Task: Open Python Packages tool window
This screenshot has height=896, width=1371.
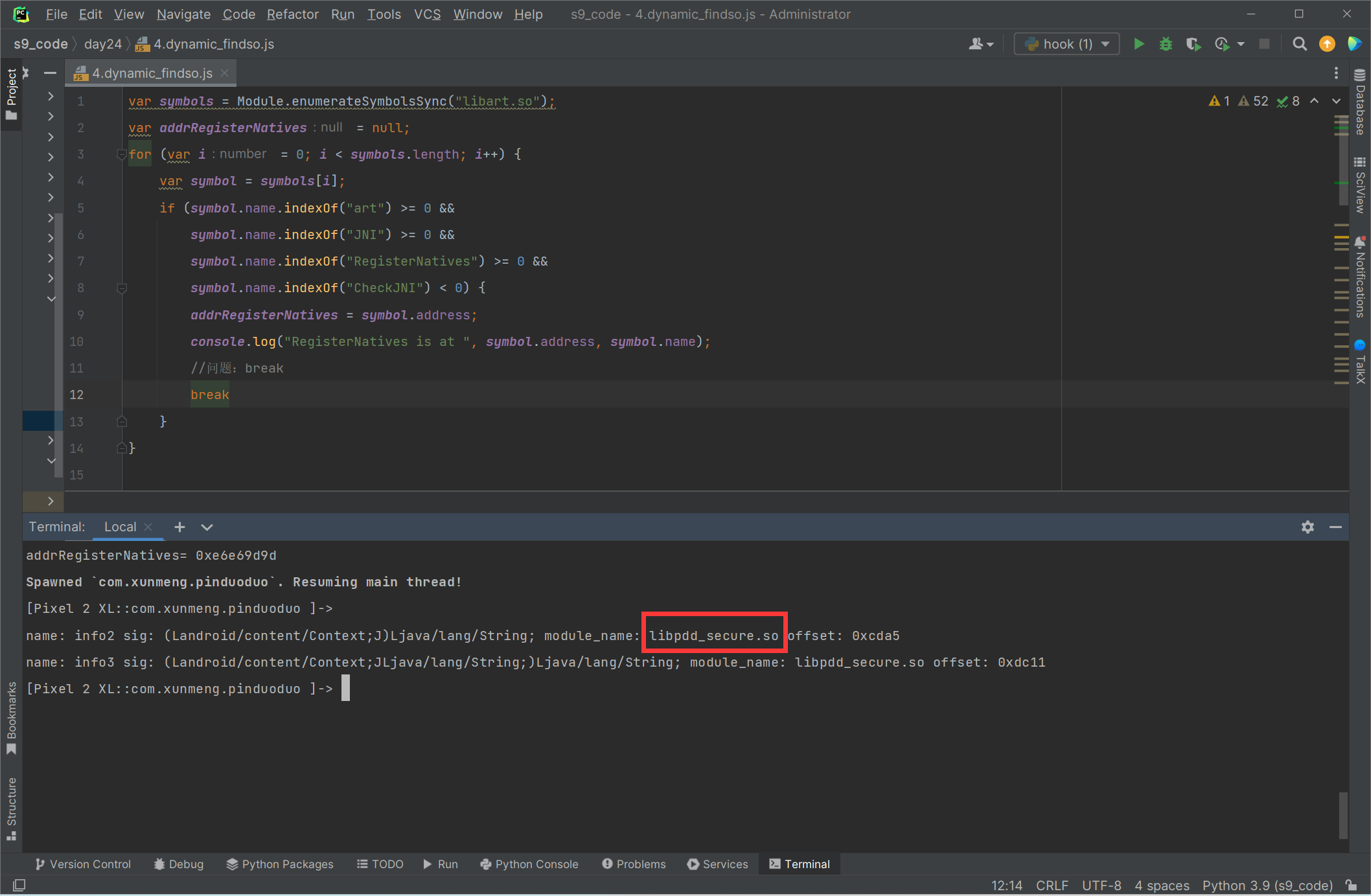Action: click(x=280, y=864)
